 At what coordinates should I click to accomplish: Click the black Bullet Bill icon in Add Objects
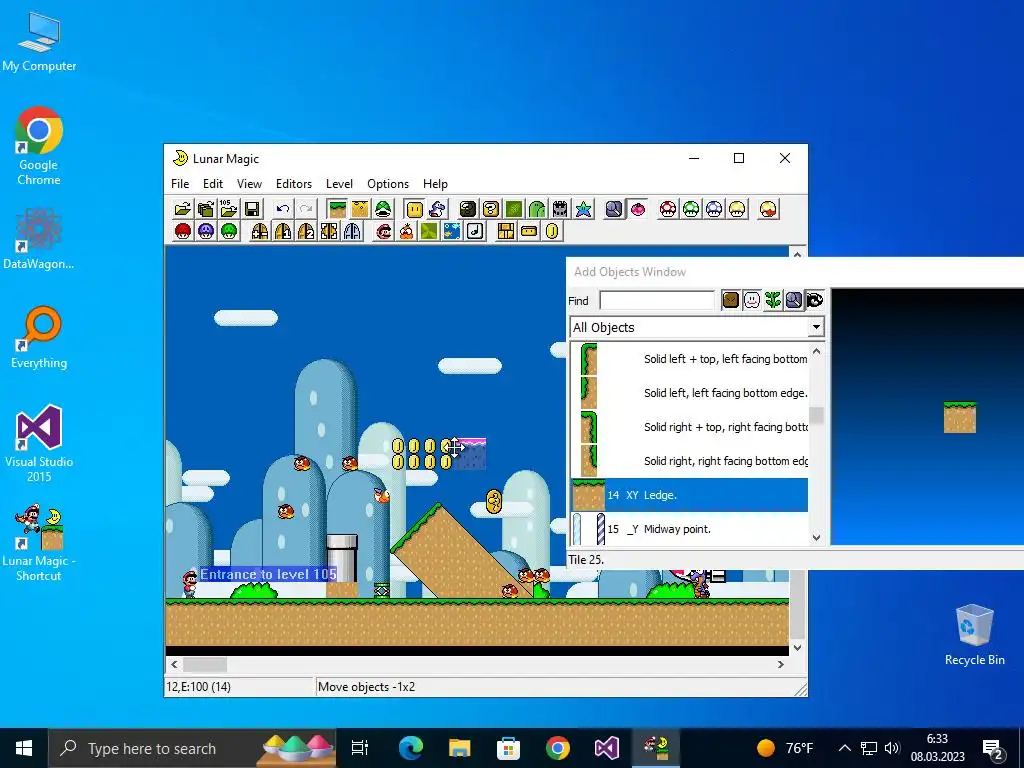pyautogui.click(x=814, y=300)
